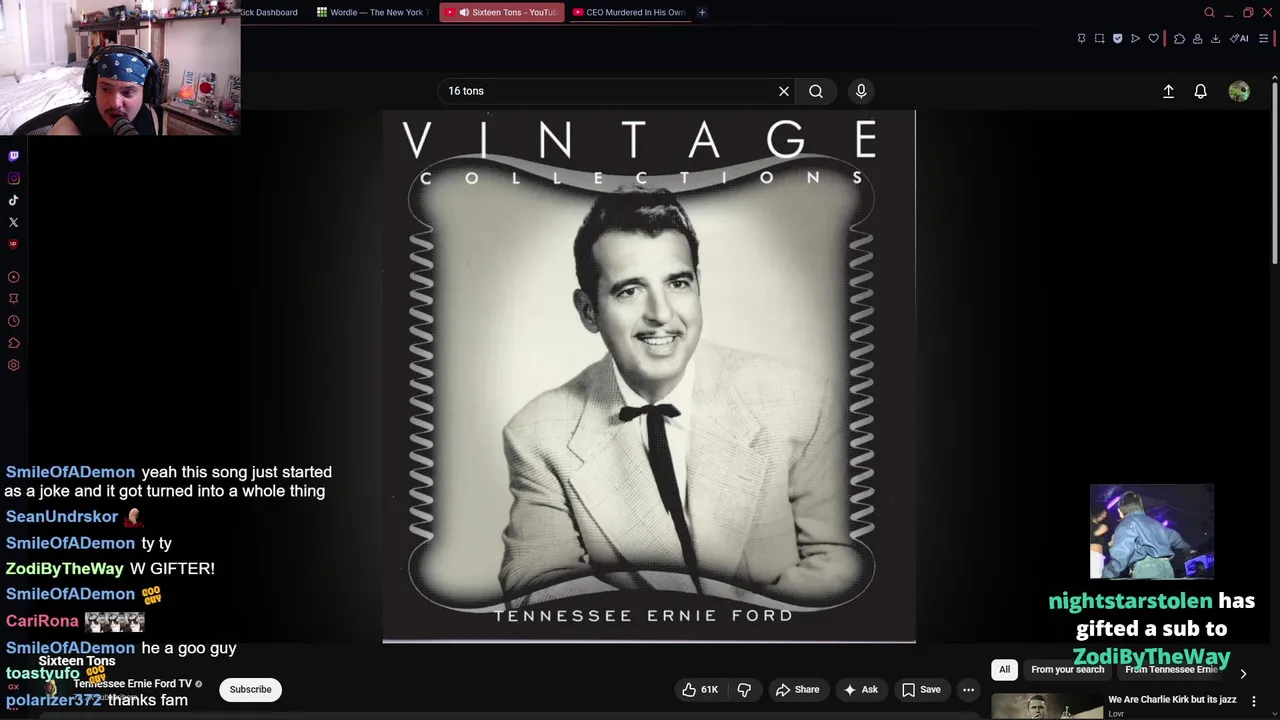Clear the YouTube search text
This screenshot has height=720, width=1280.
pyautogui.click(x=784, y=91)
